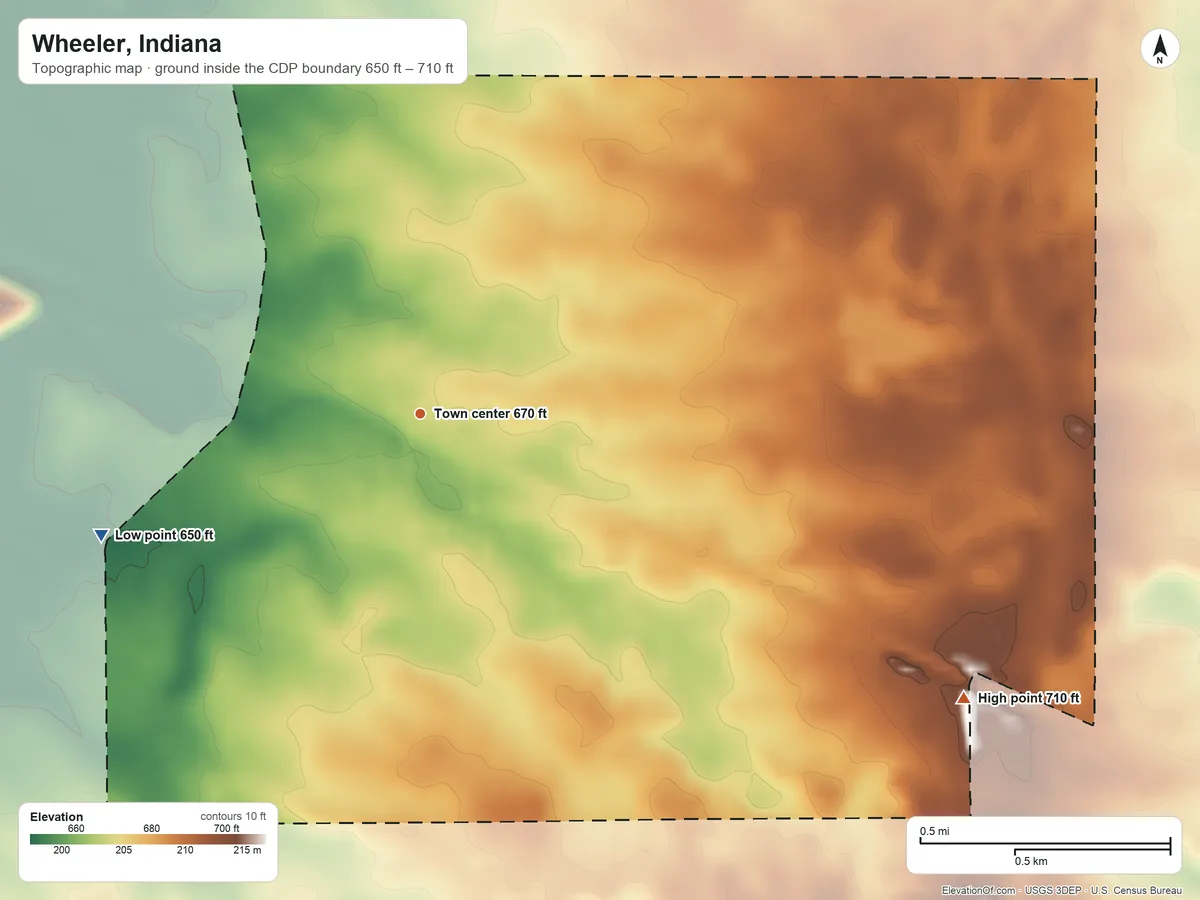Click the '700 ft' legend value

tap(225, 828)
